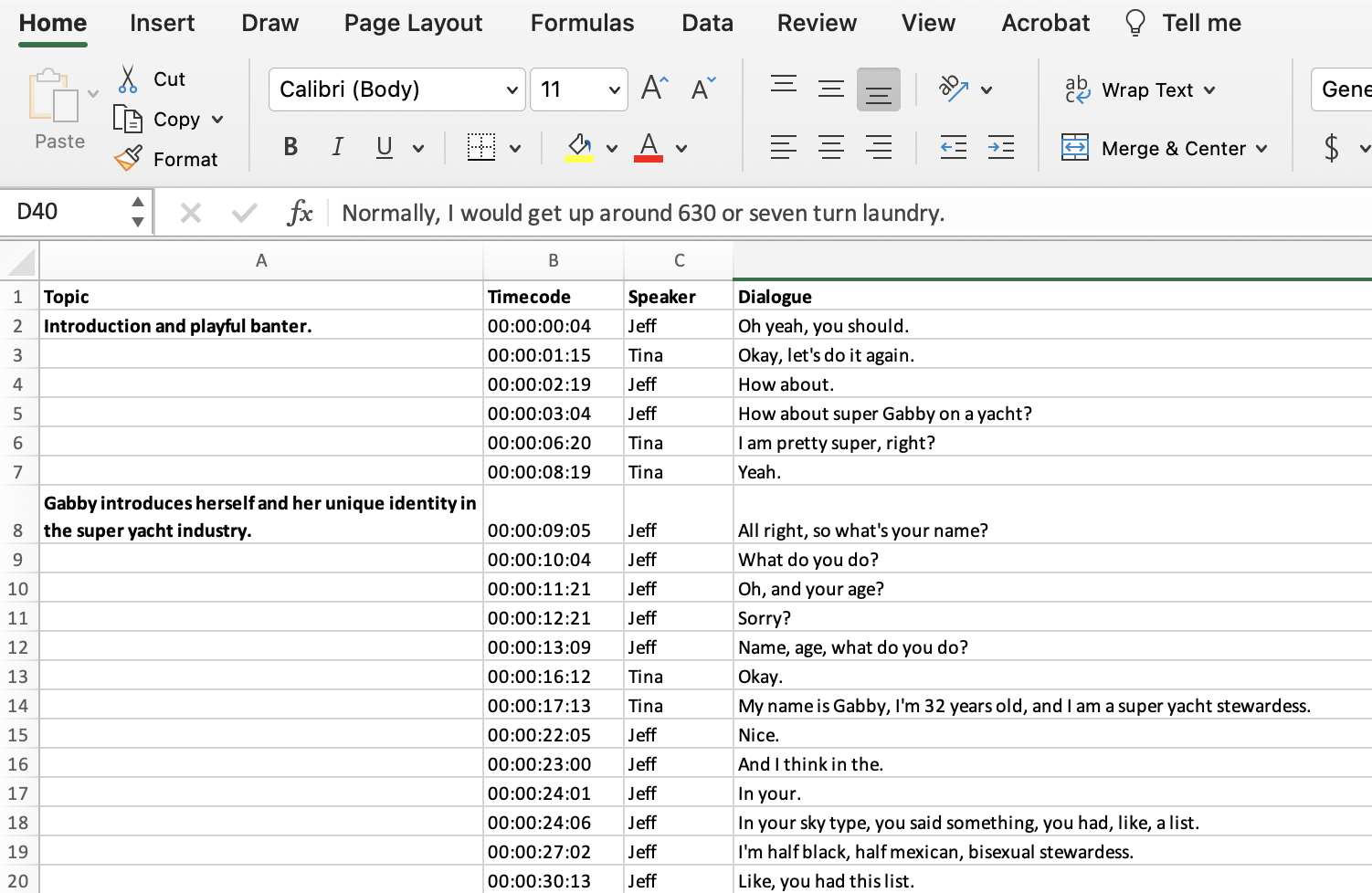Screen dimensions: 1372x893
Task: Increase indent
Action: [1001, 147]
